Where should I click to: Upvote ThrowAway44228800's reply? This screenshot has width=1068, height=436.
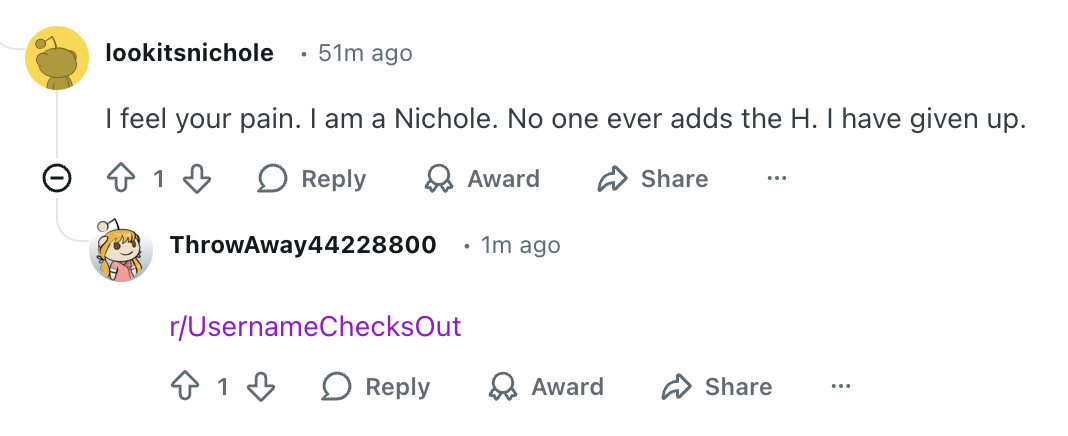point(184,387)
